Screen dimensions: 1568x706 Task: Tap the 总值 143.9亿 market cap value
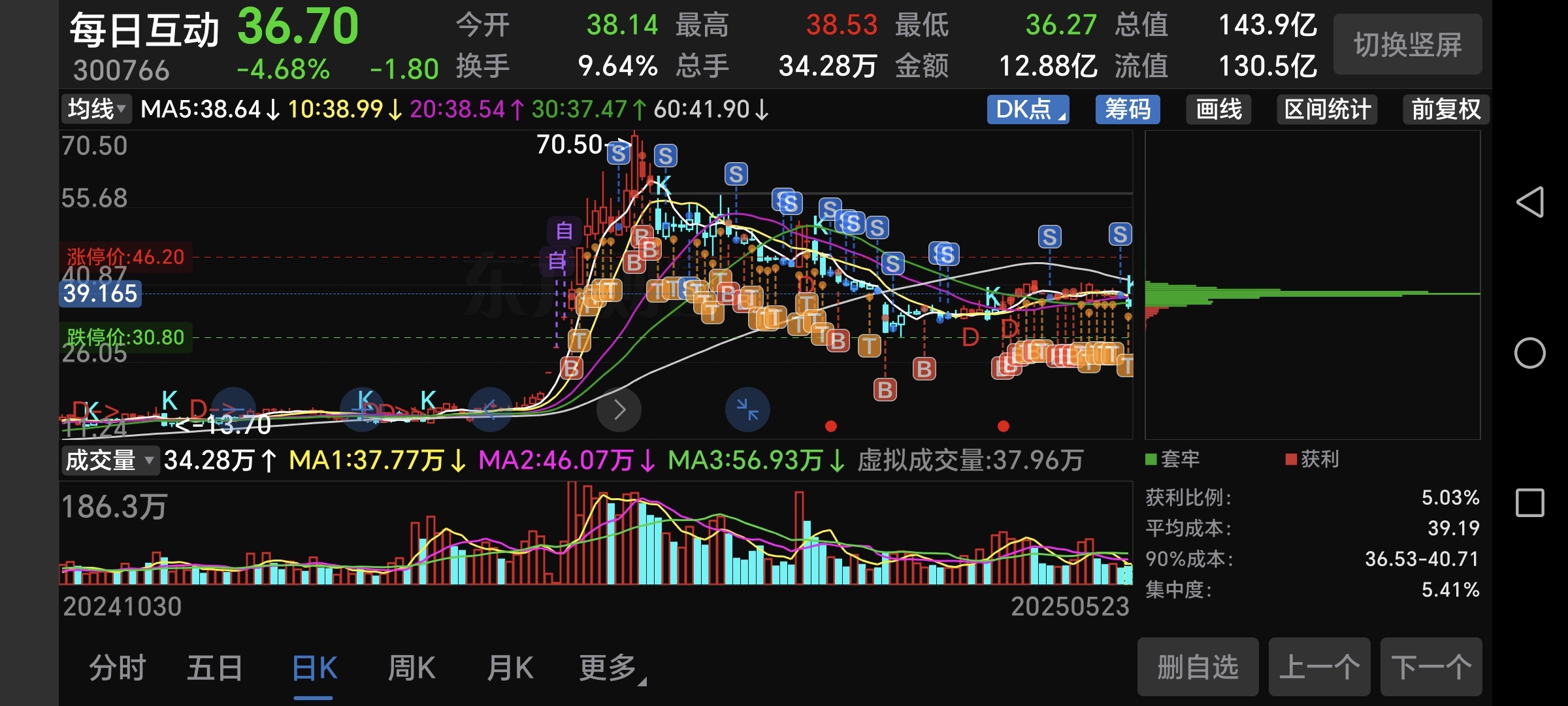point(1267,25)
